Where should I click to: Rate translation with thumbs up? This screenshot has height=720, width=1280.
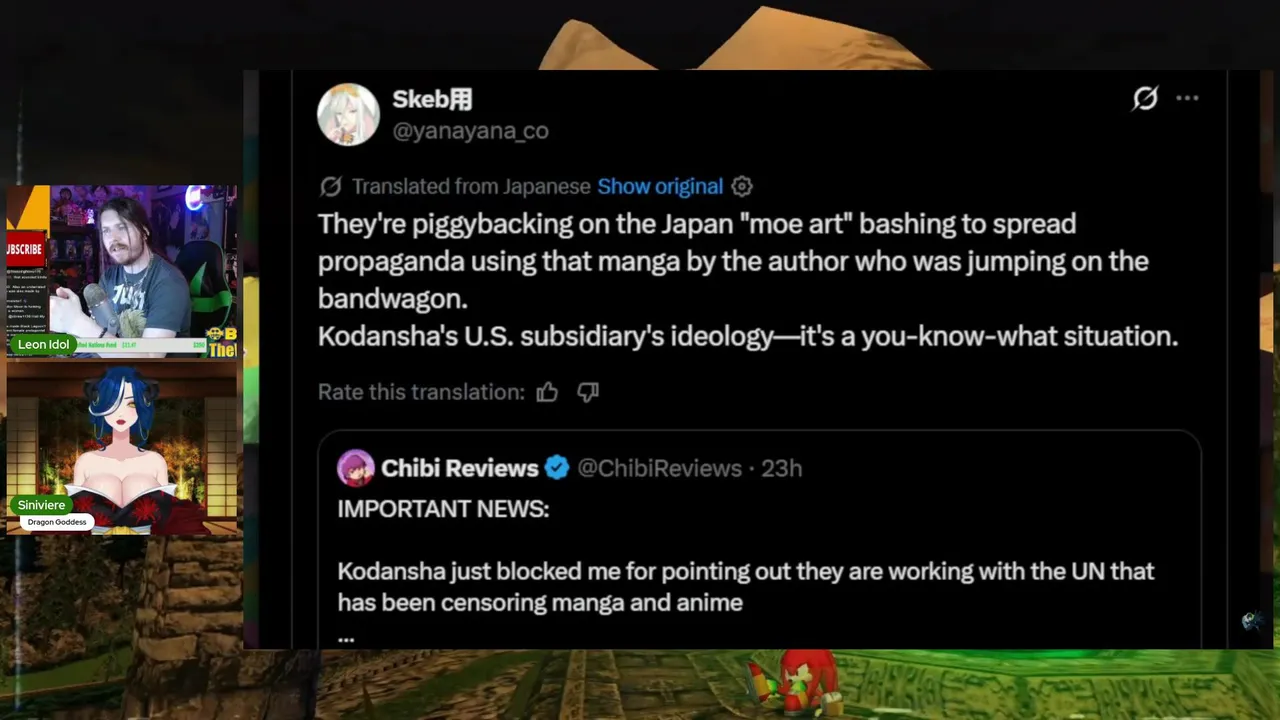547,392
